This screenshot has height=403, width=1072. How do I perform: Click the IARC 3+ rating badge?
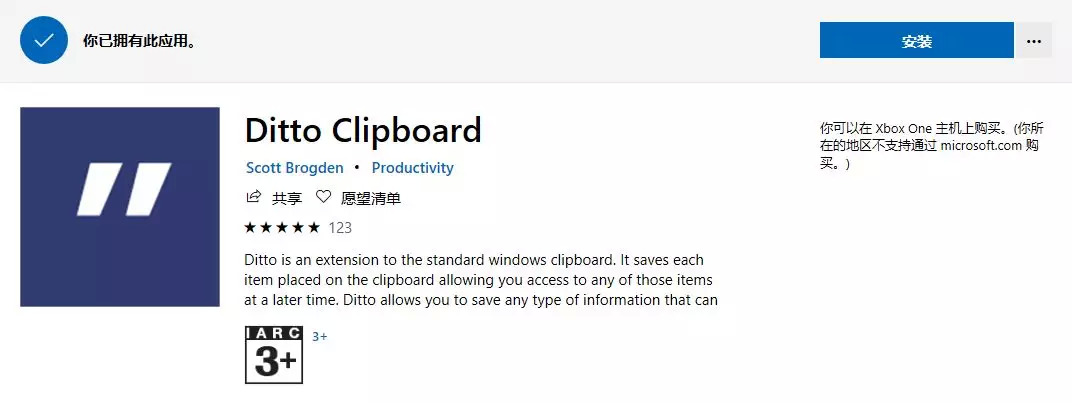273,354
